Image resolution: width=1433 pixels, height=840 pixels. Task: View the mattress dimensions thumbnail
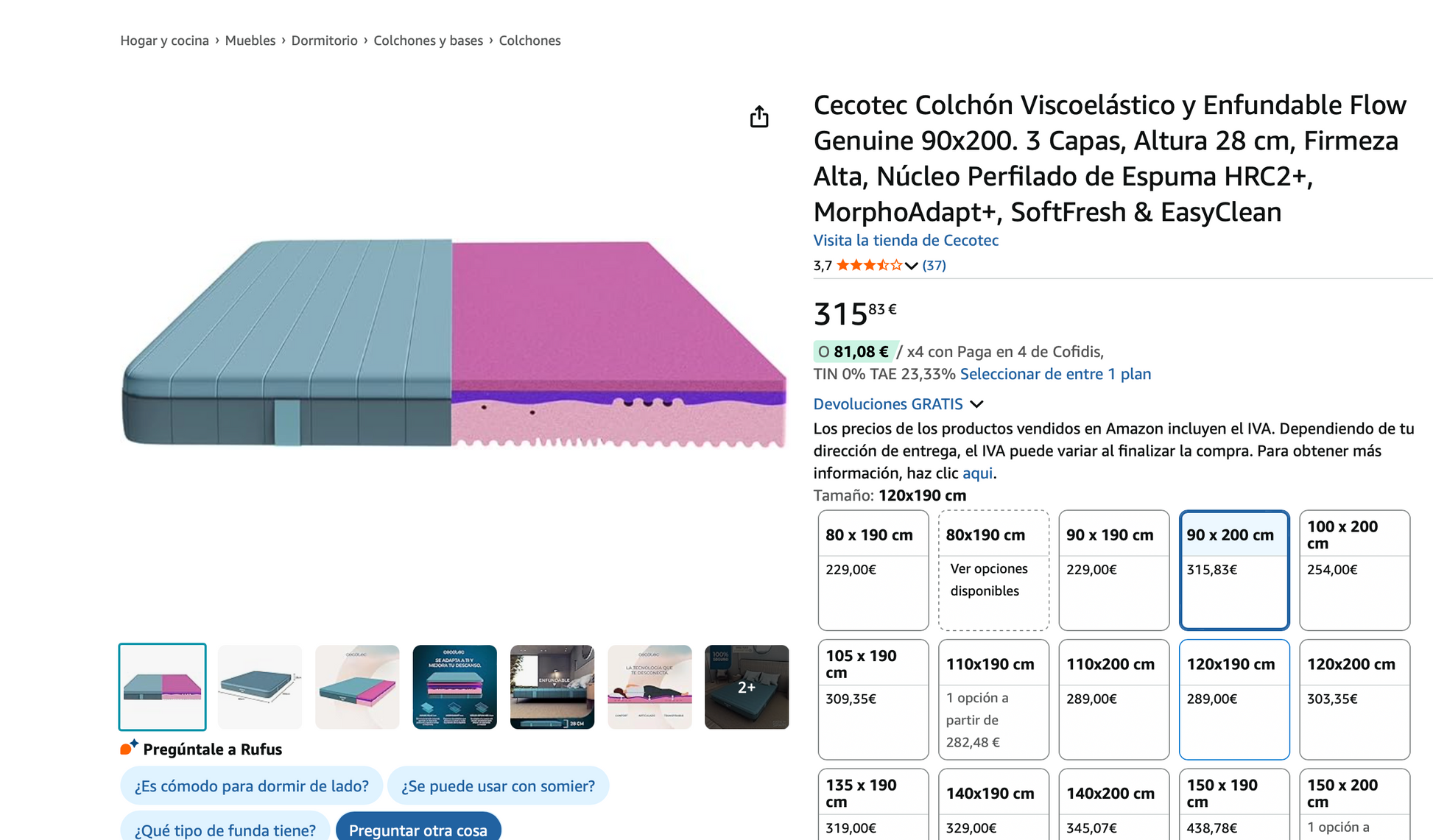(260, 687)
